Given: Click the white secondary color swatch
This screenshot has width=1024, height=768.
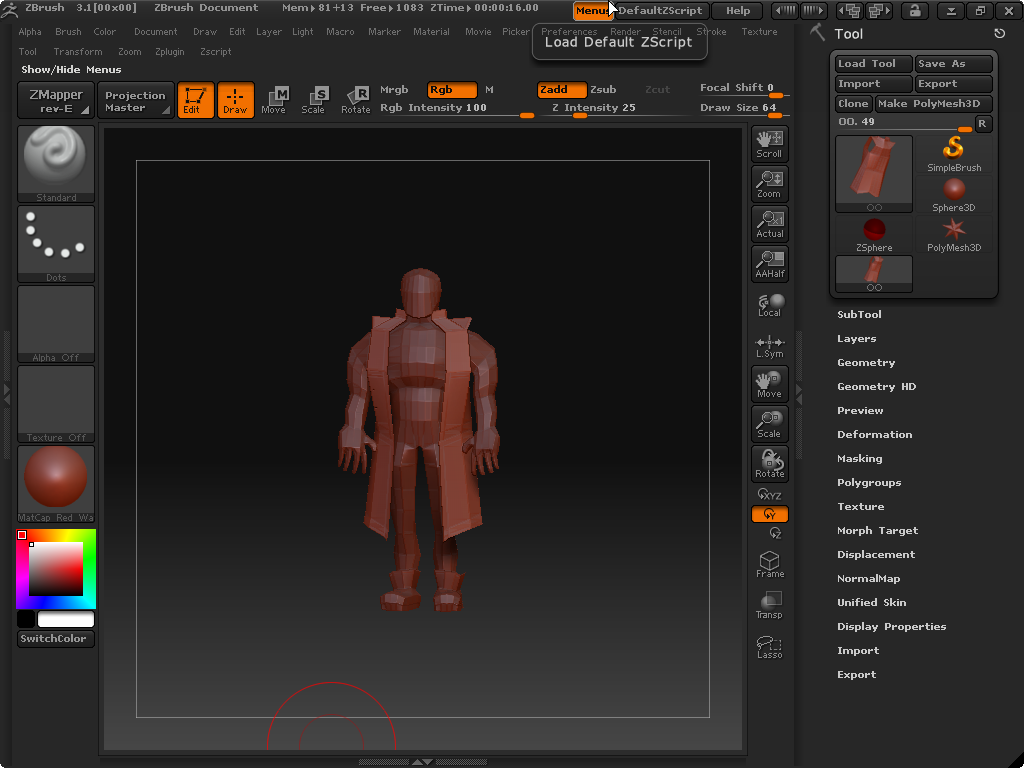Looking at the screenshot, I should (66, 619).
